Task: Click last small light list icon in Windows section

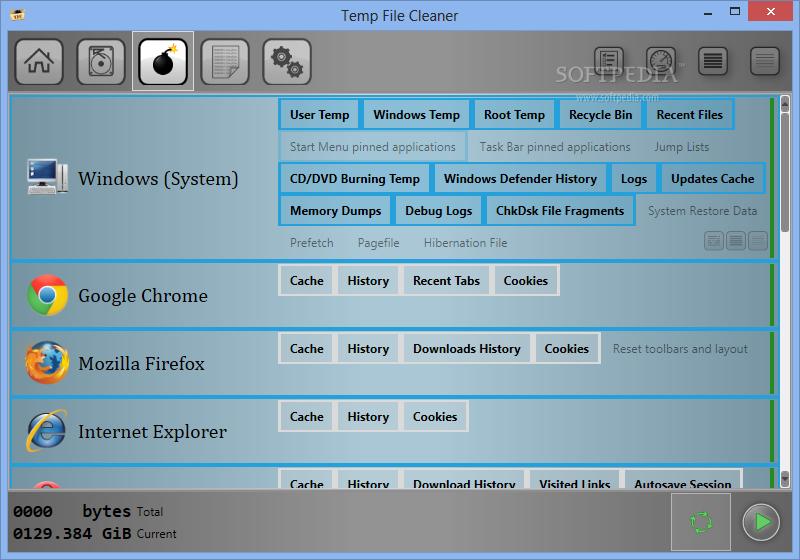Action: [x=758, y=241]
